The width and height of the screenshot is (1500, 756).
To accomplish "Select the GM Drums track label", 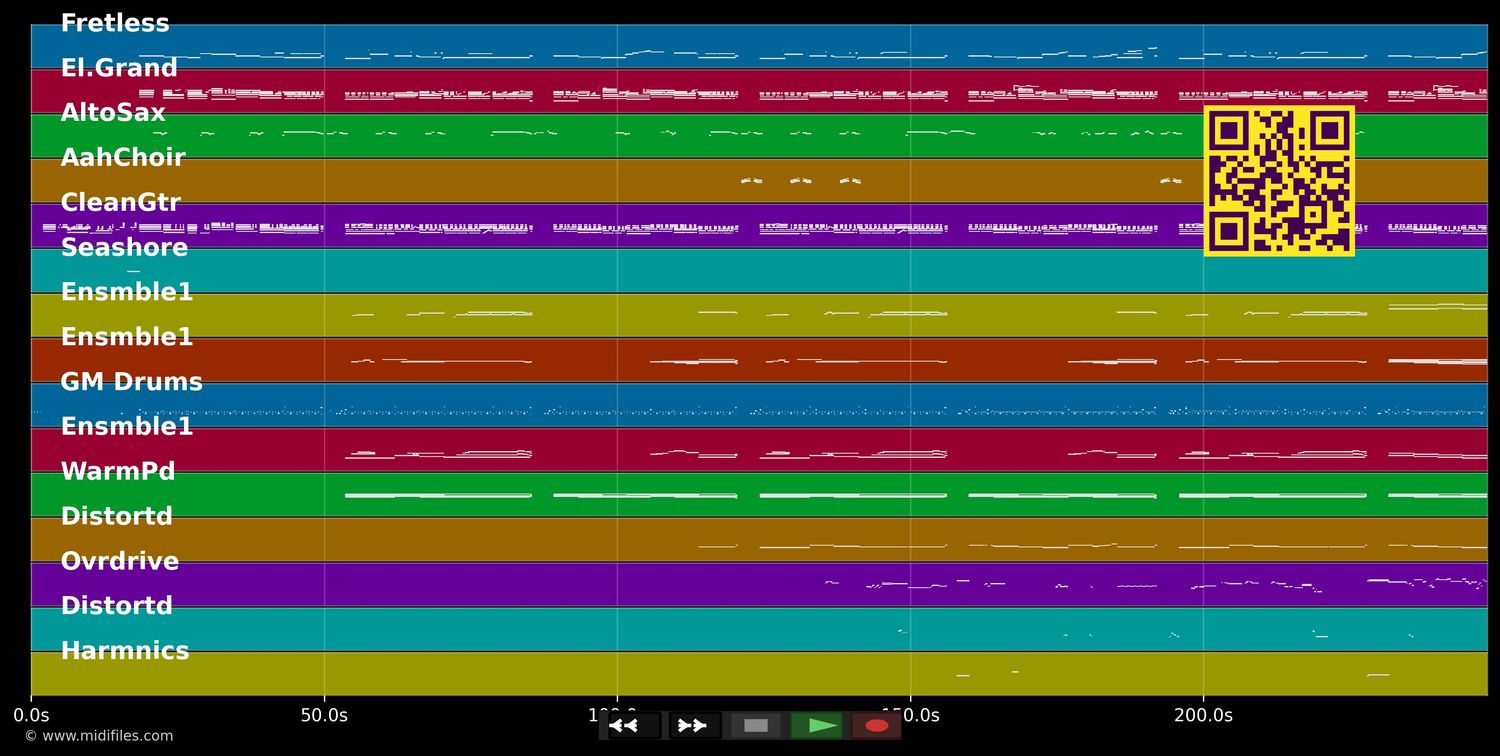I will [x=131, y=382].
